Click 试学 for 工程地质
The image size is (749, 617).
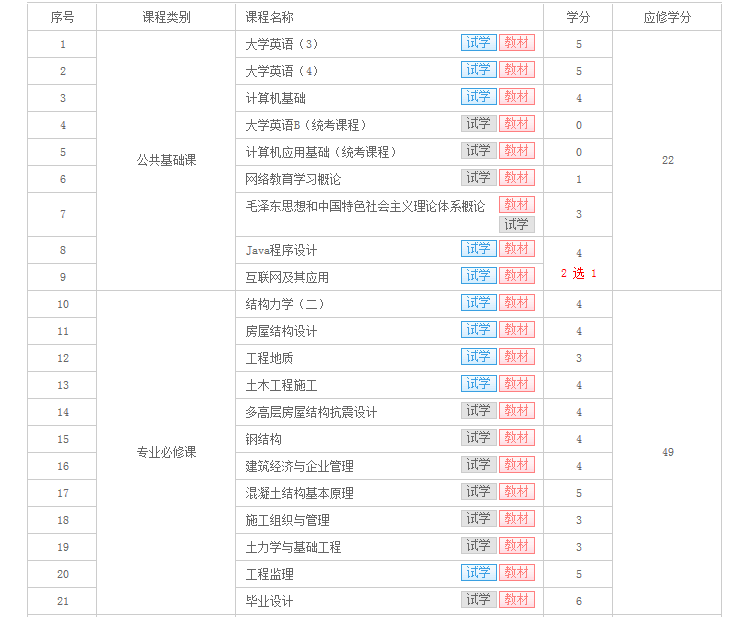tap(478, 357)
